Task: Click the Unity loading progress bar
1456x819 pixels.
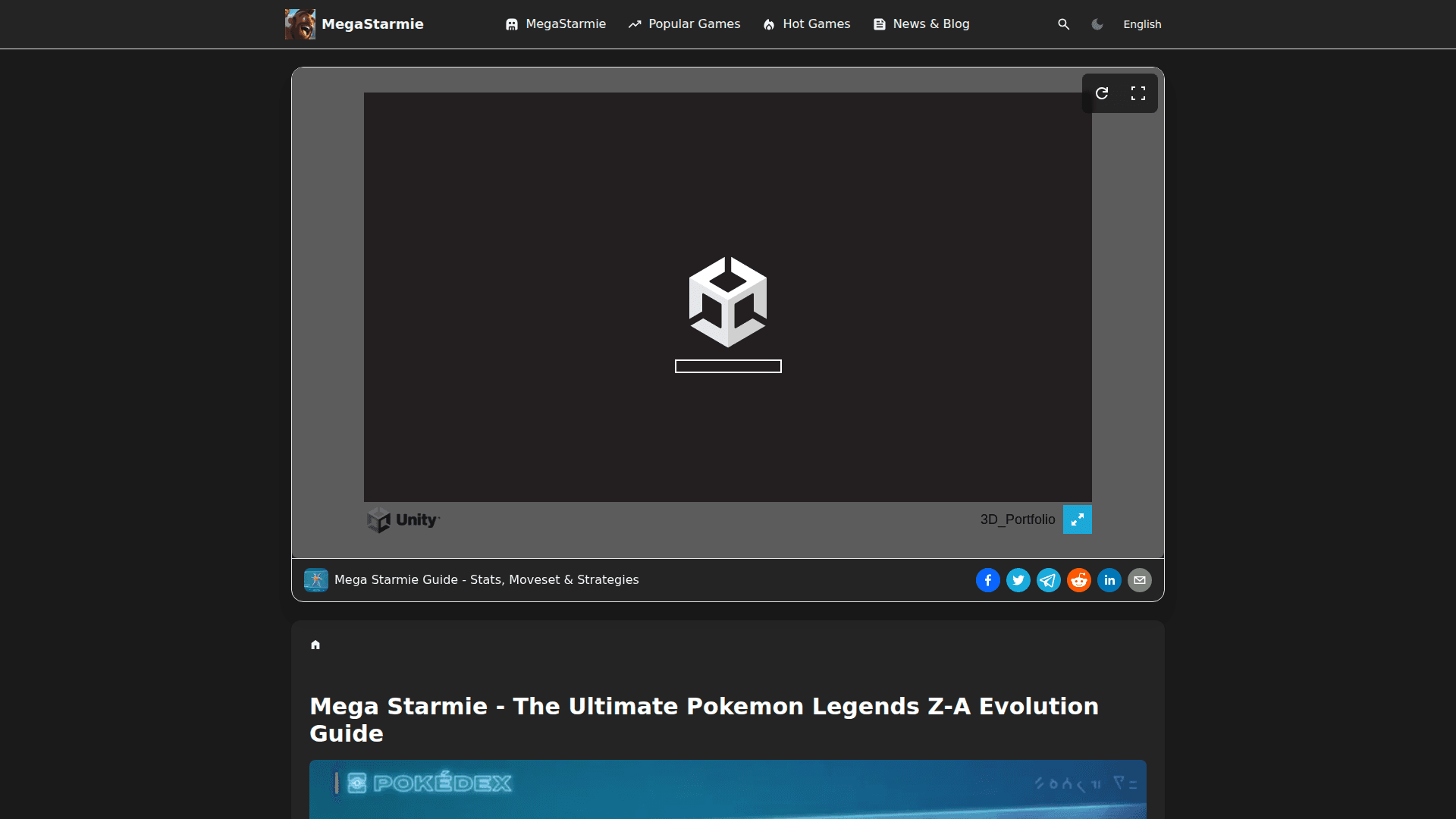Action: pyautogui.click(x=727, y=366)
